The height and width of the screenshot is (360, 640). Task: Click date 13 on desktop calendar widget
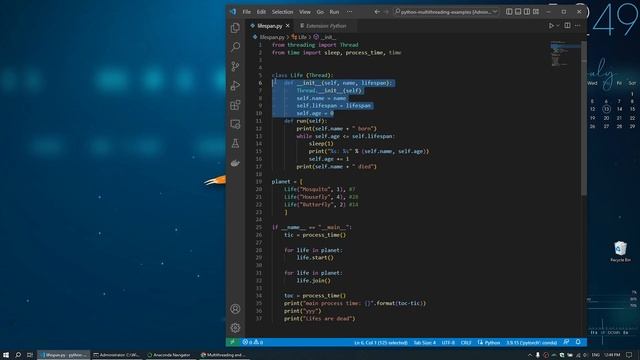(x=606, y=109)
